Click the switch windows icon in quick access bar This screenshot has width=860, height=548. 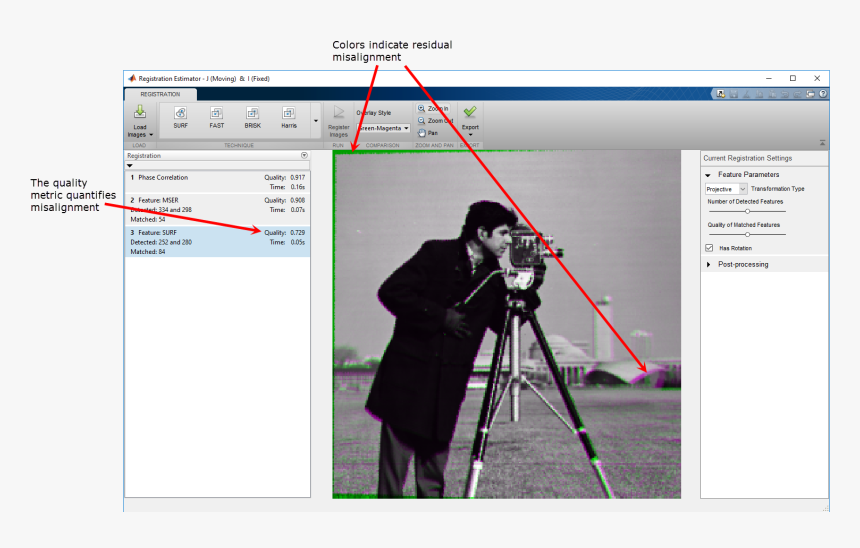[x=810, y=94]
